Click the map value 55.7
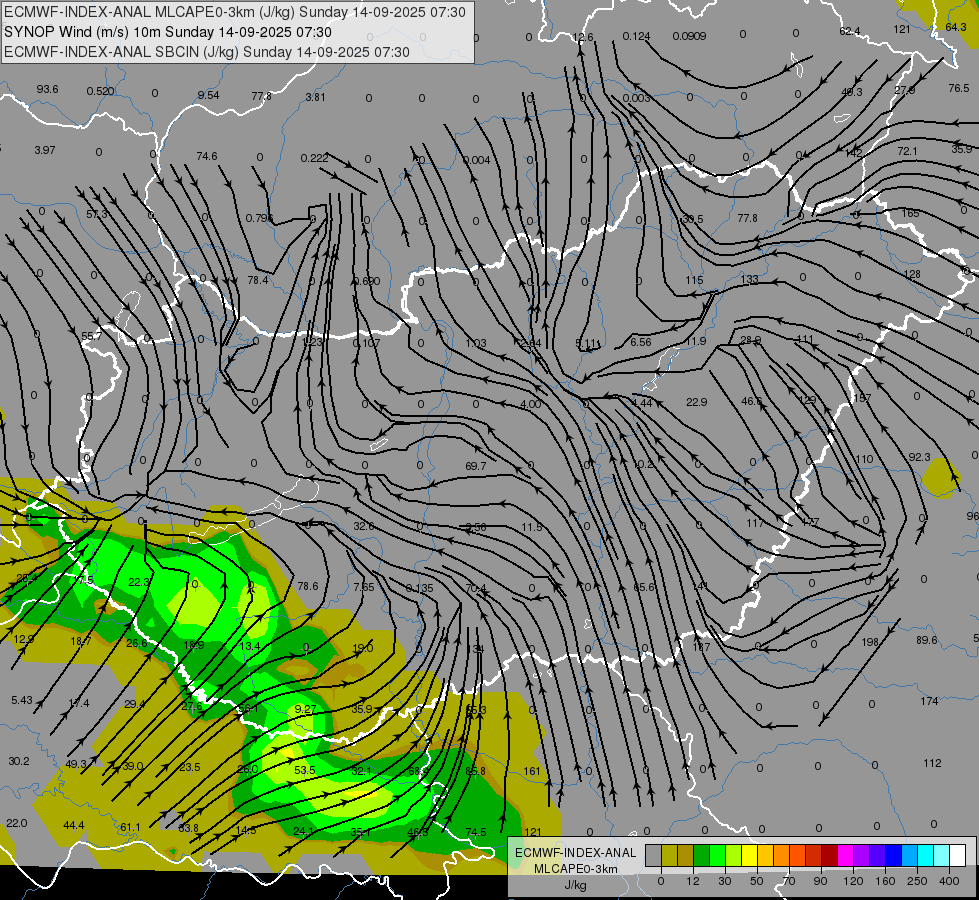This screenshot has width=979, height=900. tap(92, 336)
